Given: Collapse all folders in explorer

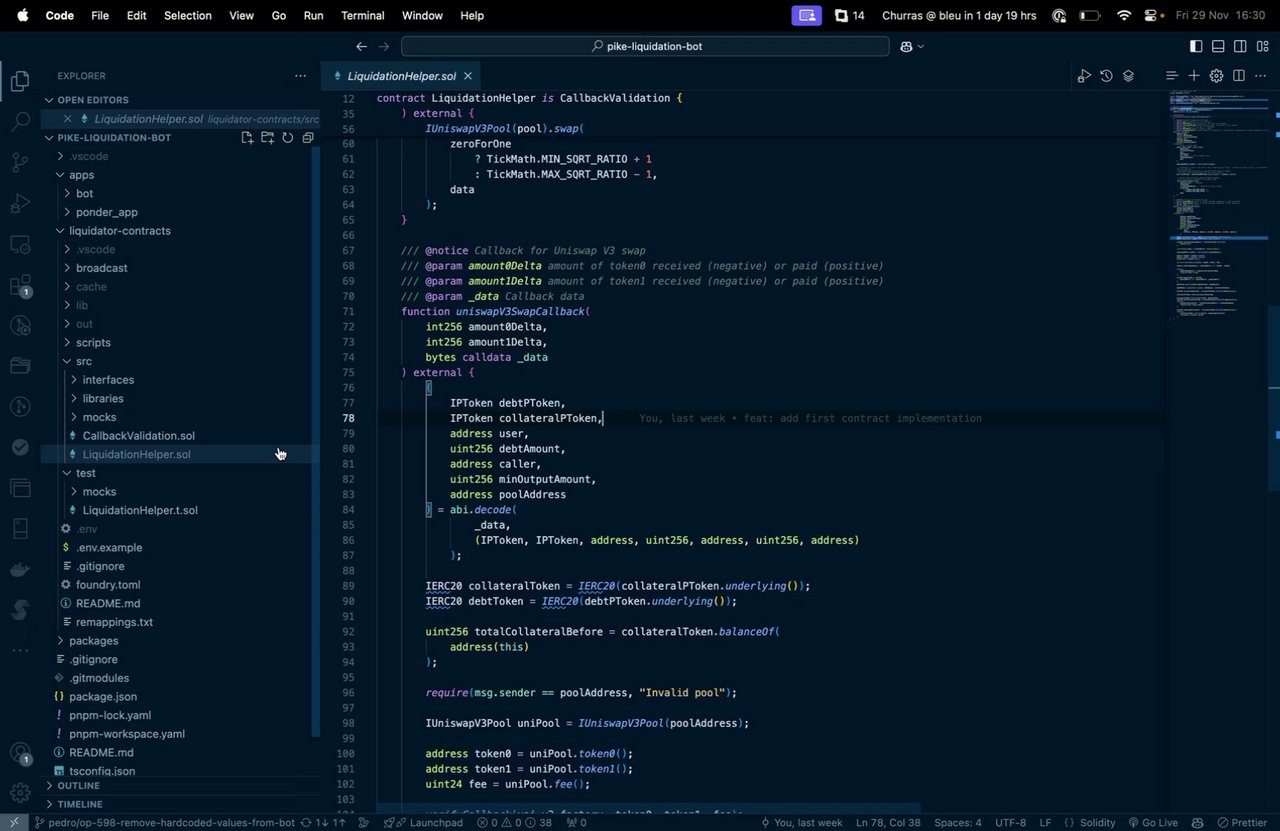Looking at the screenshot, I should coord(308,138).
